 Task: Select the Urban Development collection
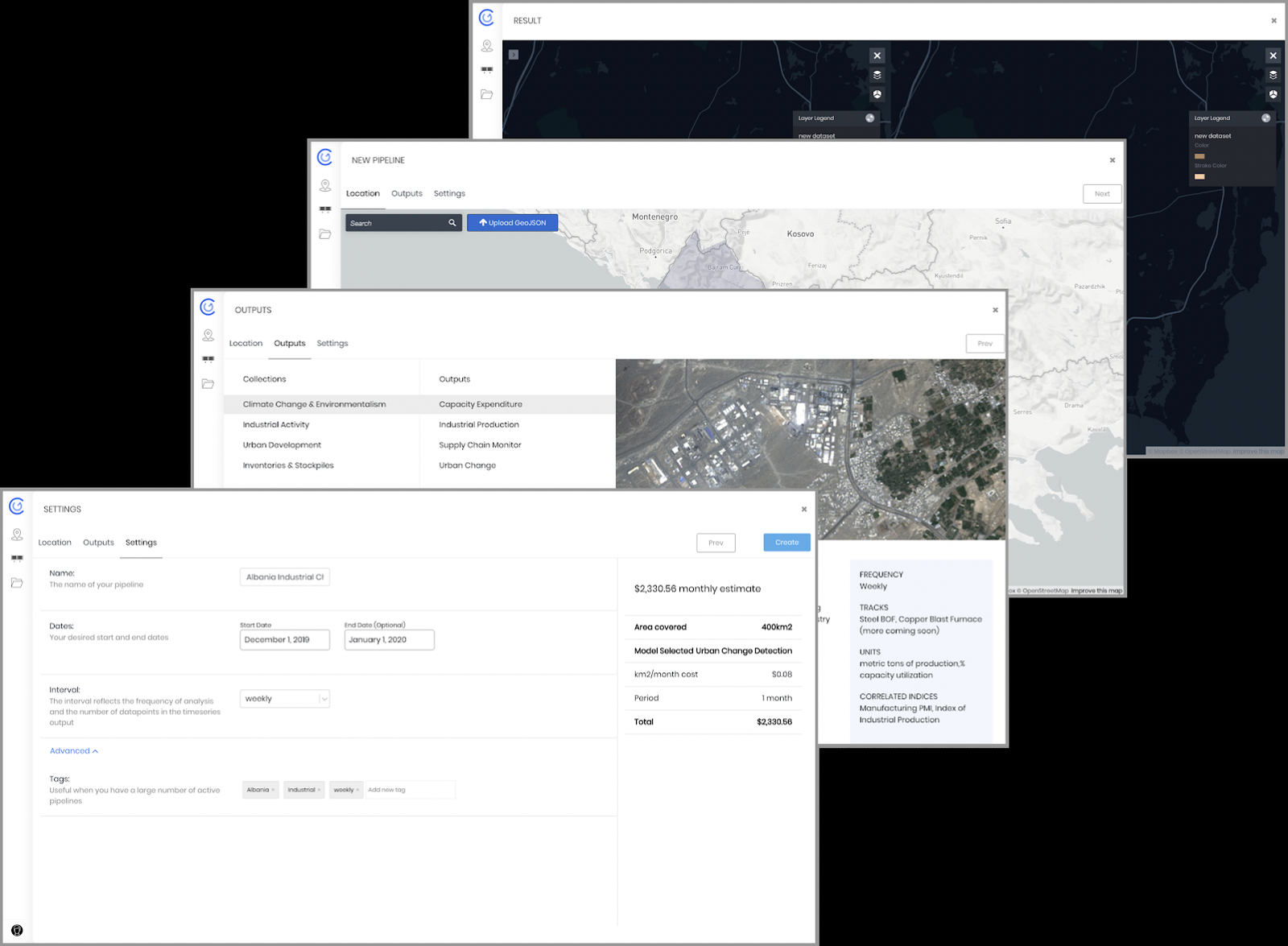point(282,445)
